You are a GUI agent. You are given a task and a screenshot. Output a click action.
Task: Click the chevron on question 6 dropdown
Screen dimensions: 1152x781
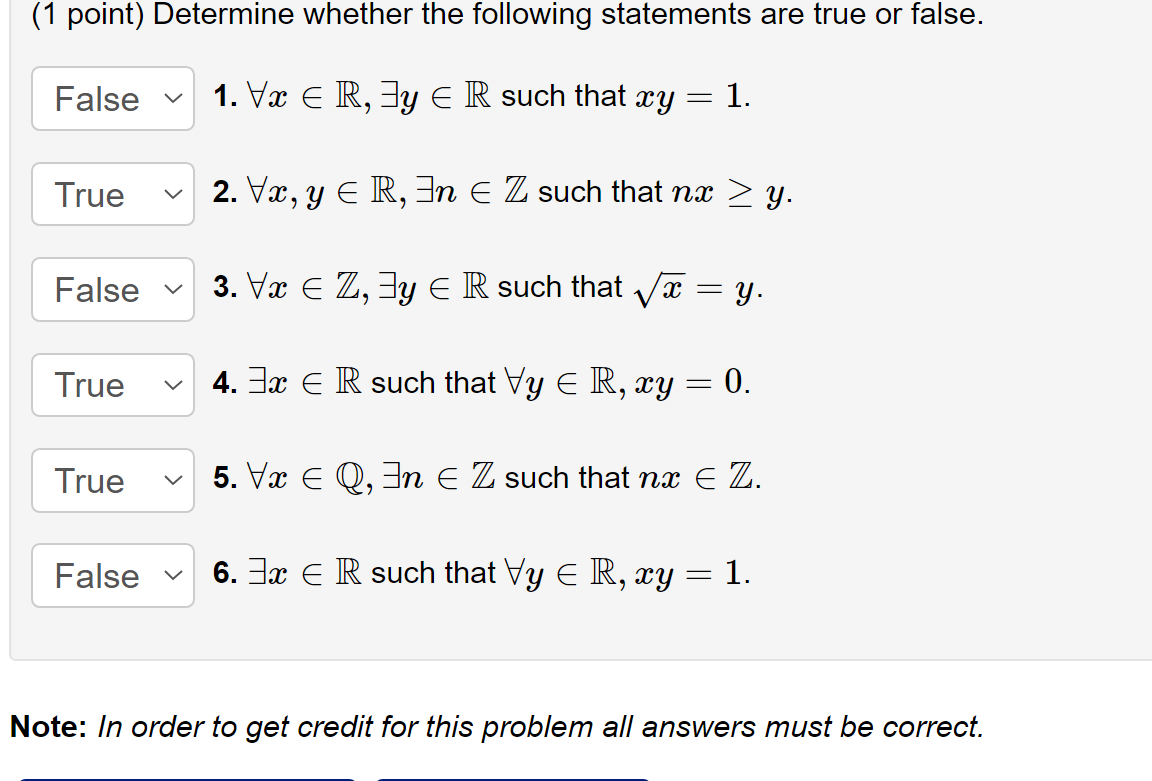pos(171,575)
